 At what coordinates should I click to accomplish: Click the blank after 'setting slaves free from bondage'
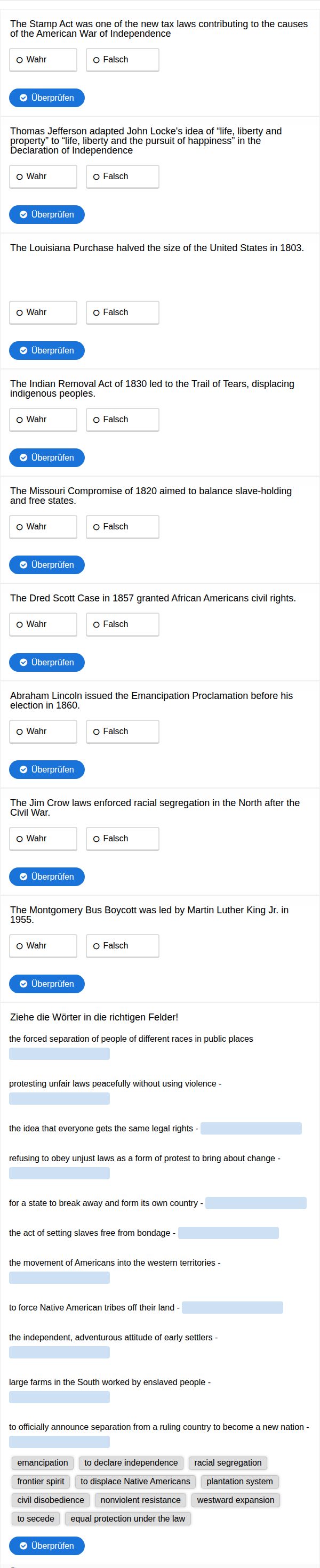point(228,1233)
